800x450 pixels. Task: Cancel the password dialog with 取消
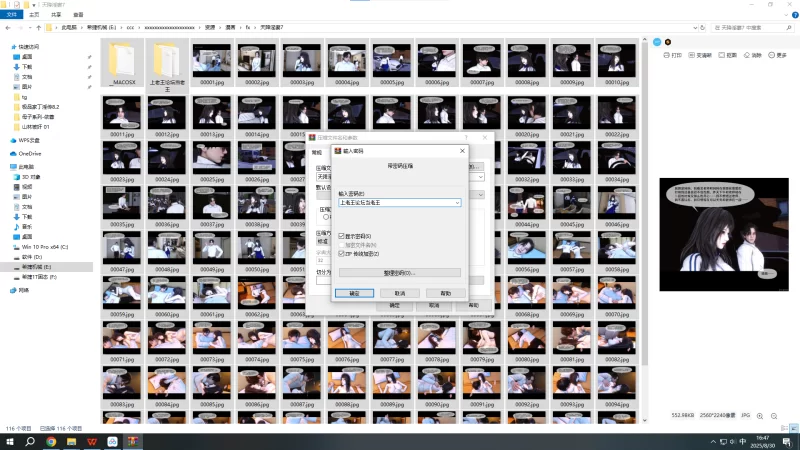pos(400,293)
